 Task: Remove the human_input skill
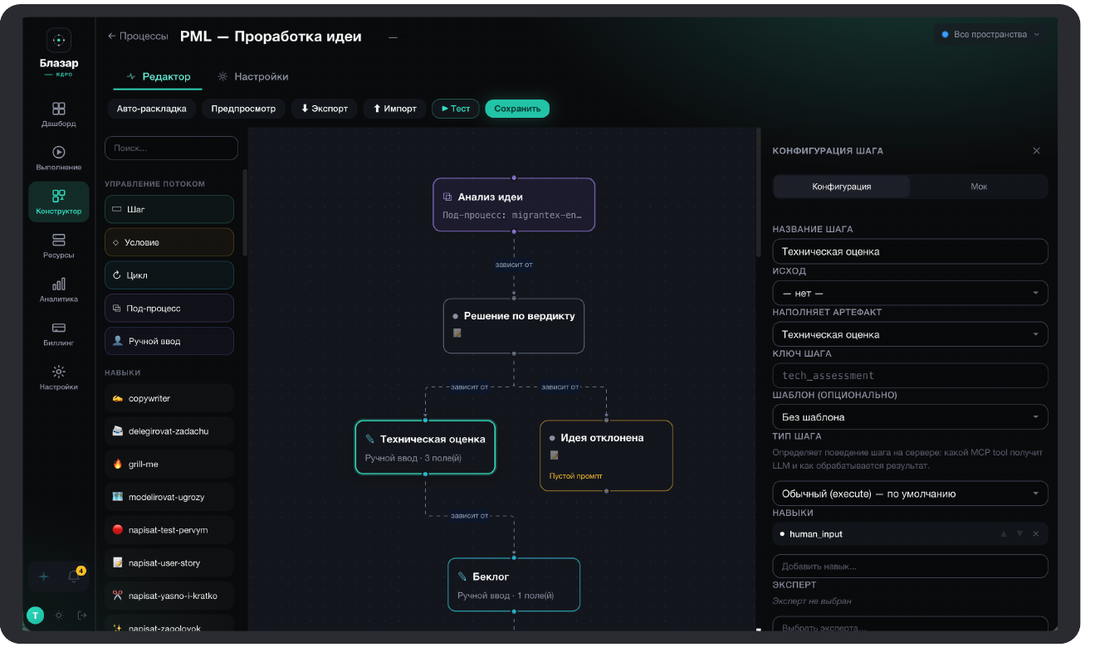click(x=1035, y=534)
